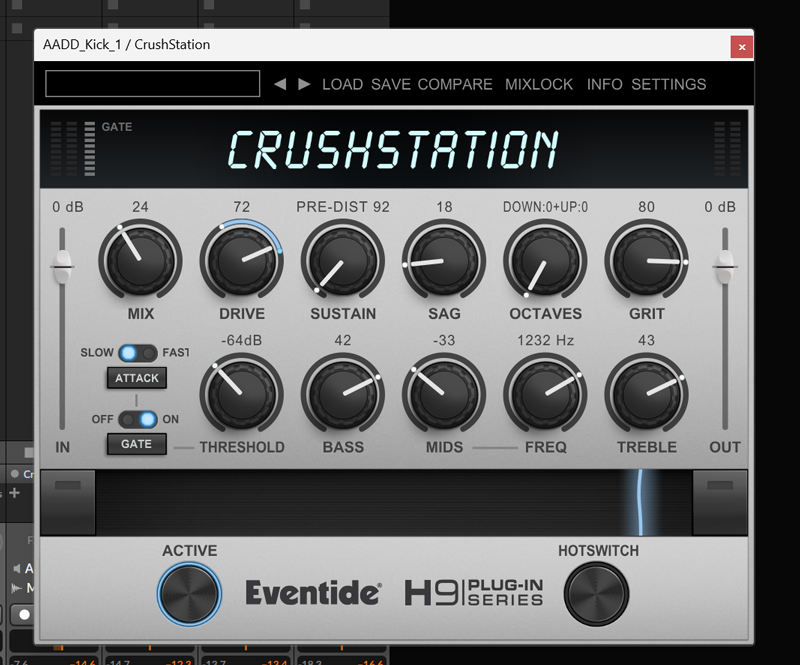Click the CRUSHSTATION preset display

pos(393,149)
